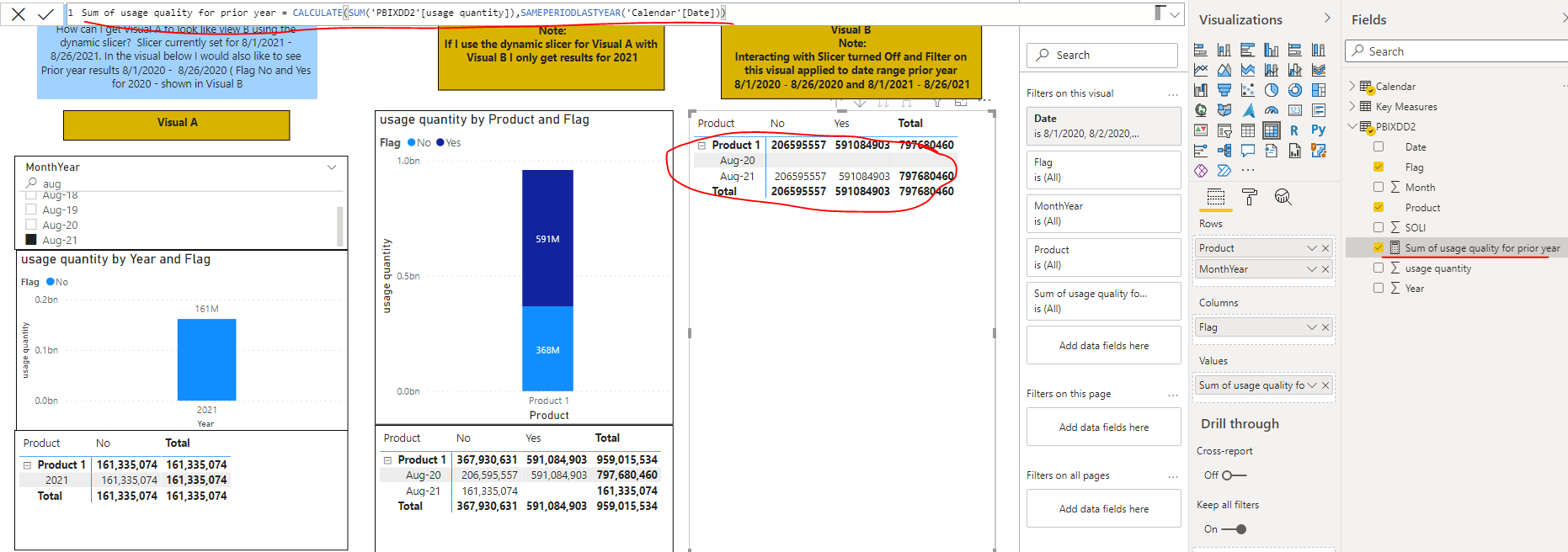Select the globe map visual
This screenshot has height=552, width=1568.
click(x=1201, y=110)
